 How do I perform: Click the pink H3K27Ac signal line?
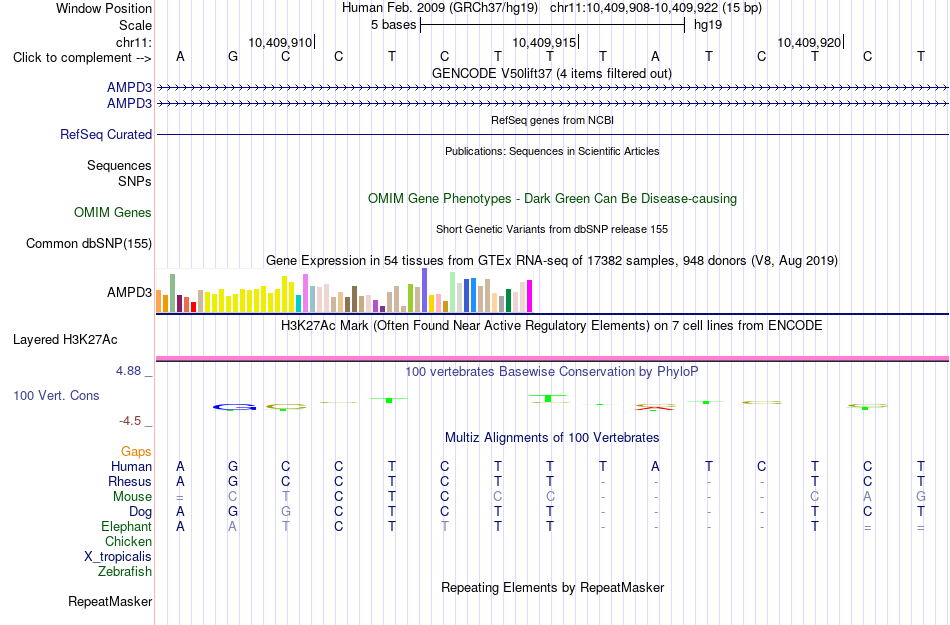(552, 359)
